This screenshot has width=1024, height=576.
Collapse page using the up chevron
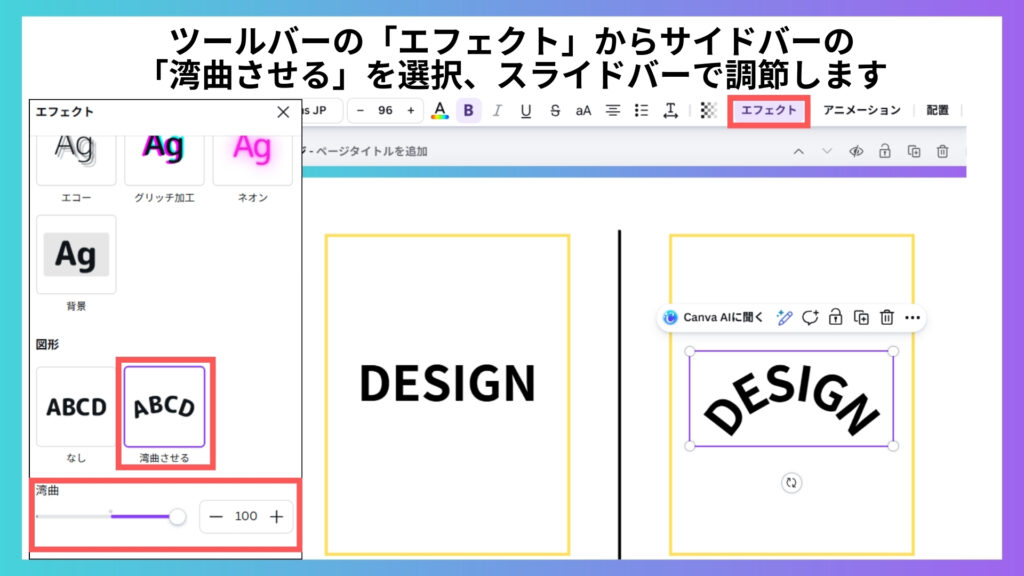pyautogui.click(x=798, y=151)
